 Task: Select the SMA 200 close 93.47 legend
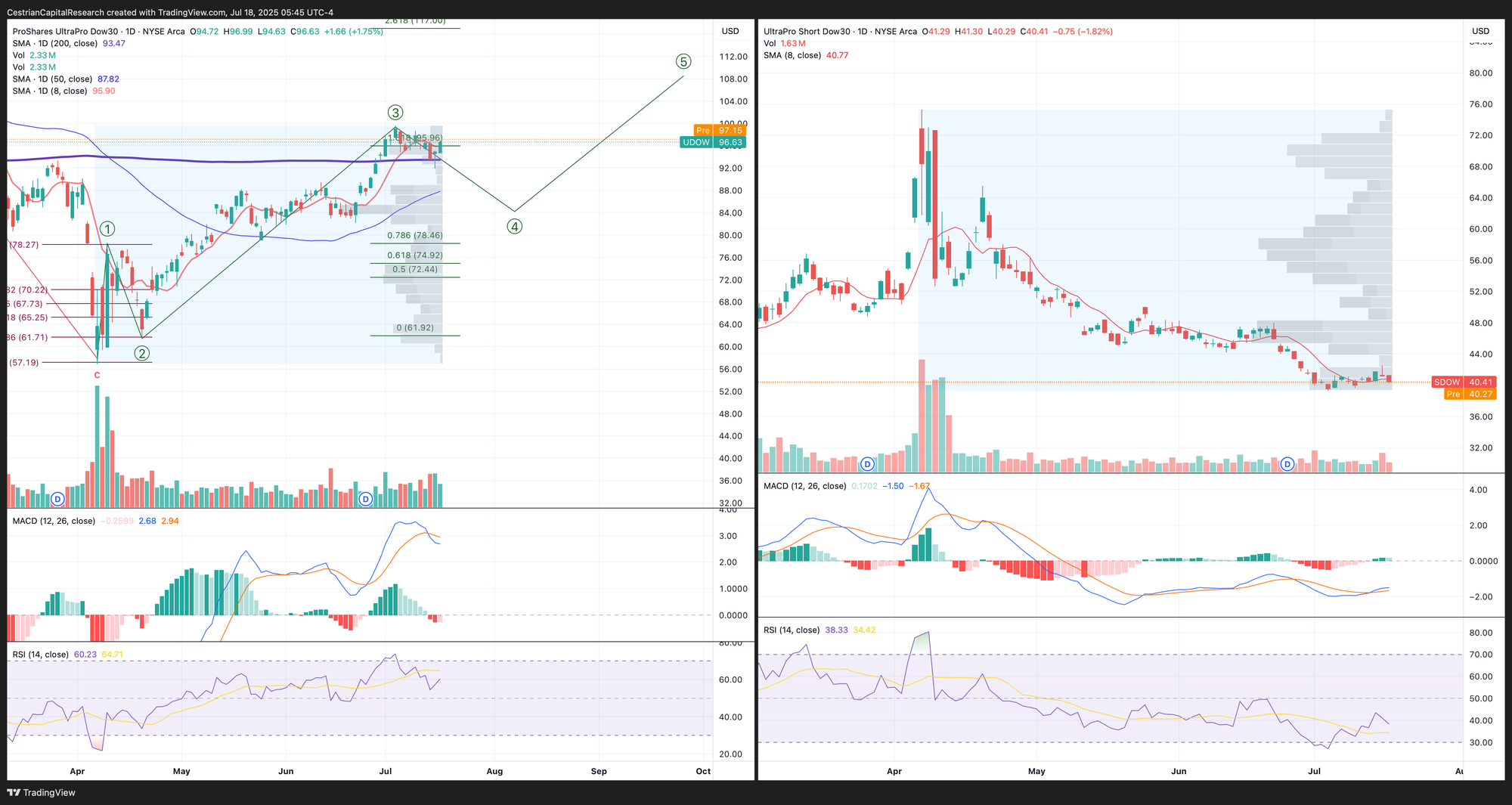click(x=69, y=43)
